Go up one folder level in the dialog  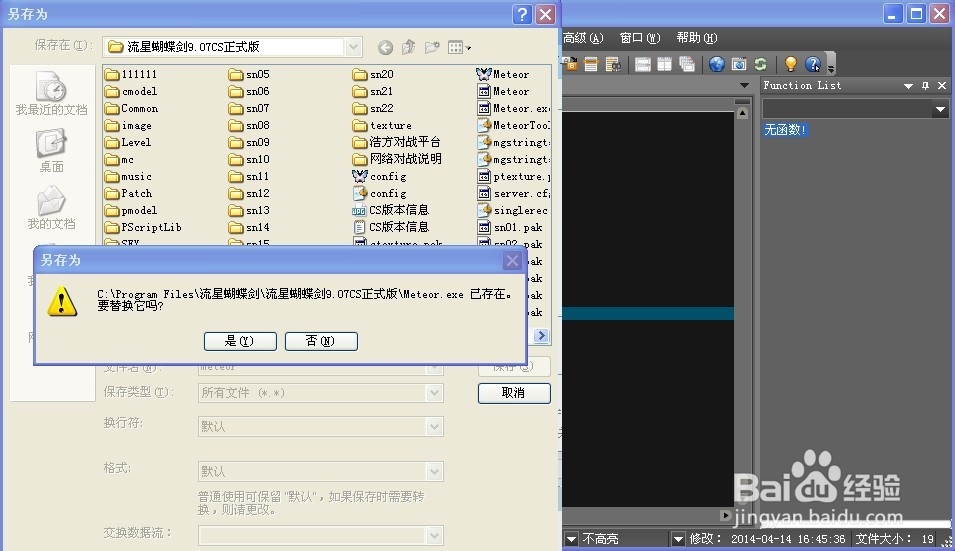pos(408,47)
